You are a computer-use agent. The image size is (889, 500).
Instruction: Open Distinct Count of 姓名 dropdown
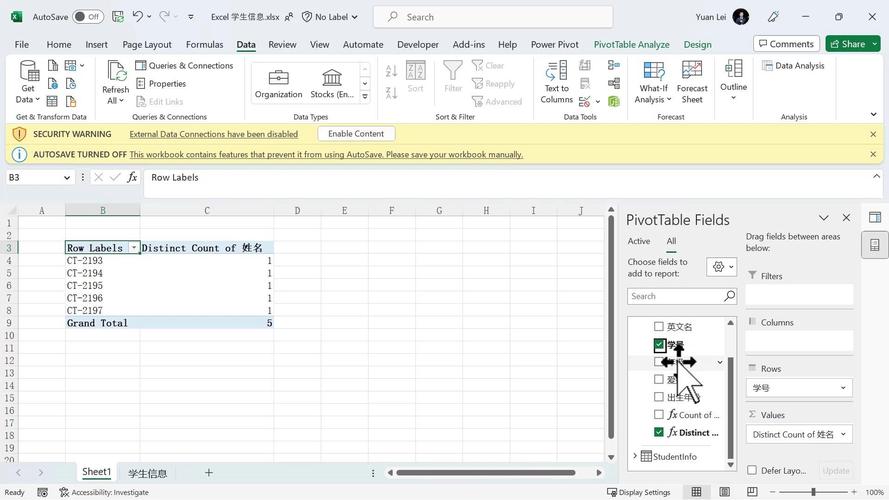pyautogui.click(x=843, y=434)
